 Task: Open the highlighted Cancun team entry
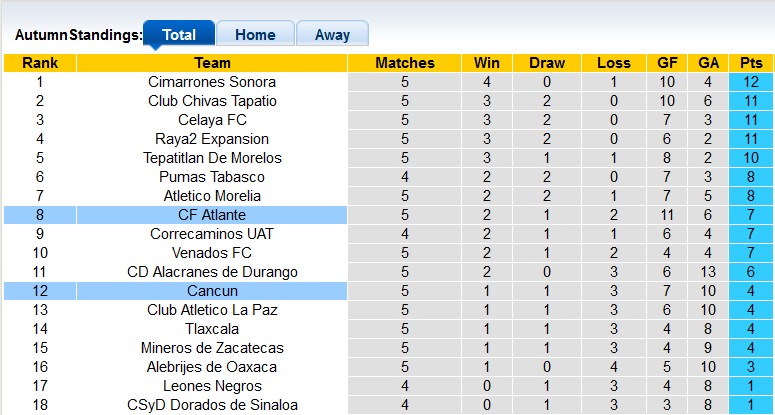click(212, 291)
